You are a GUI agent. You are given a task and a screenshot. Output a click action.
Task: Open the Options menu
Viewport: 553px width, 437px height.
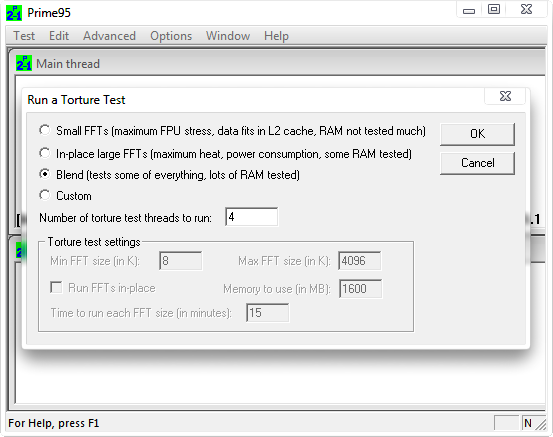pos(171,36)
